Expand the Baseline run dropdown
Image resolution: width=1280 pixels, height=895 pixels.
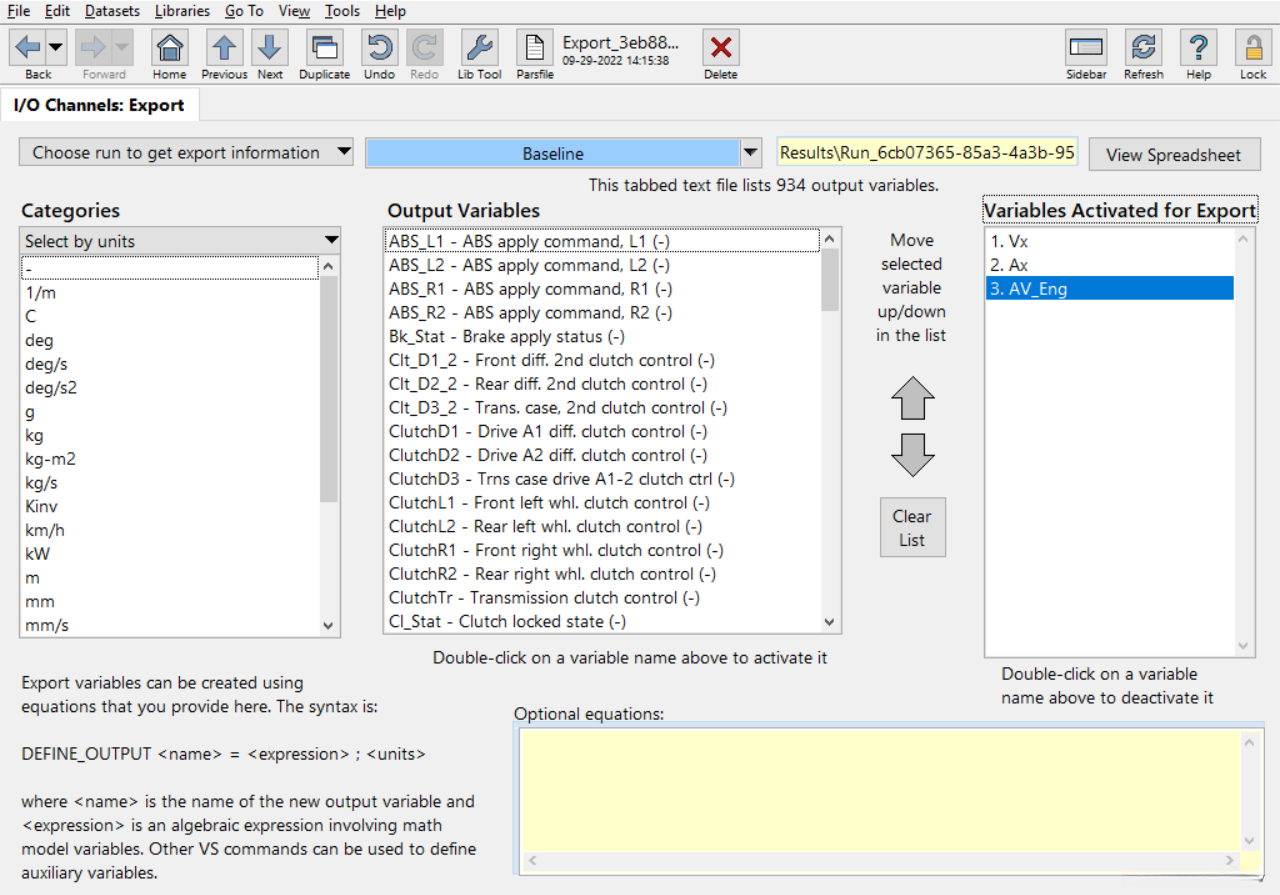pyautogui.click(x=751, y=153)
